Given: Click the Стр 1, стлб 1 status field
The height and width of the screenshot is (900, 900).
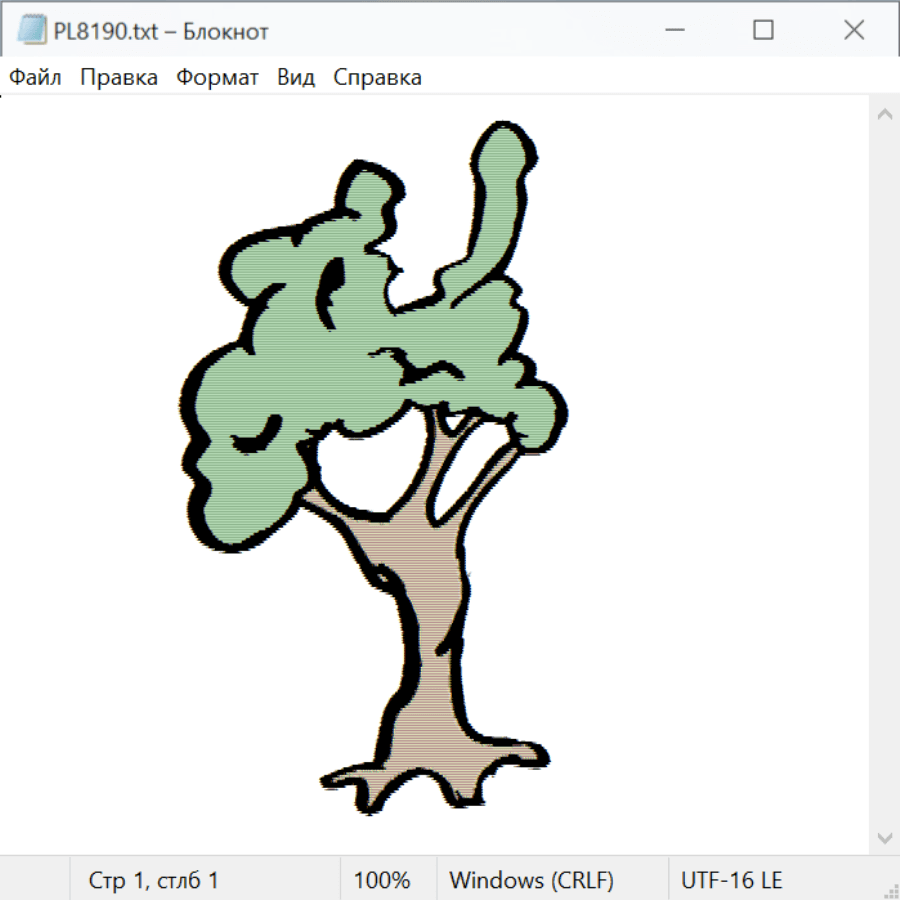Looking at the screenshot, I should click(154, 881).
